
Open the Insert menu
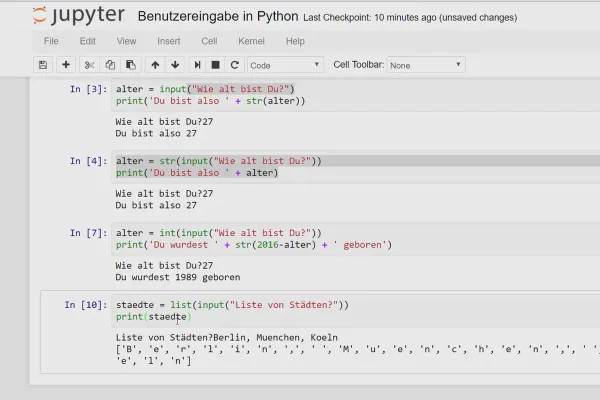pos(168,41)
